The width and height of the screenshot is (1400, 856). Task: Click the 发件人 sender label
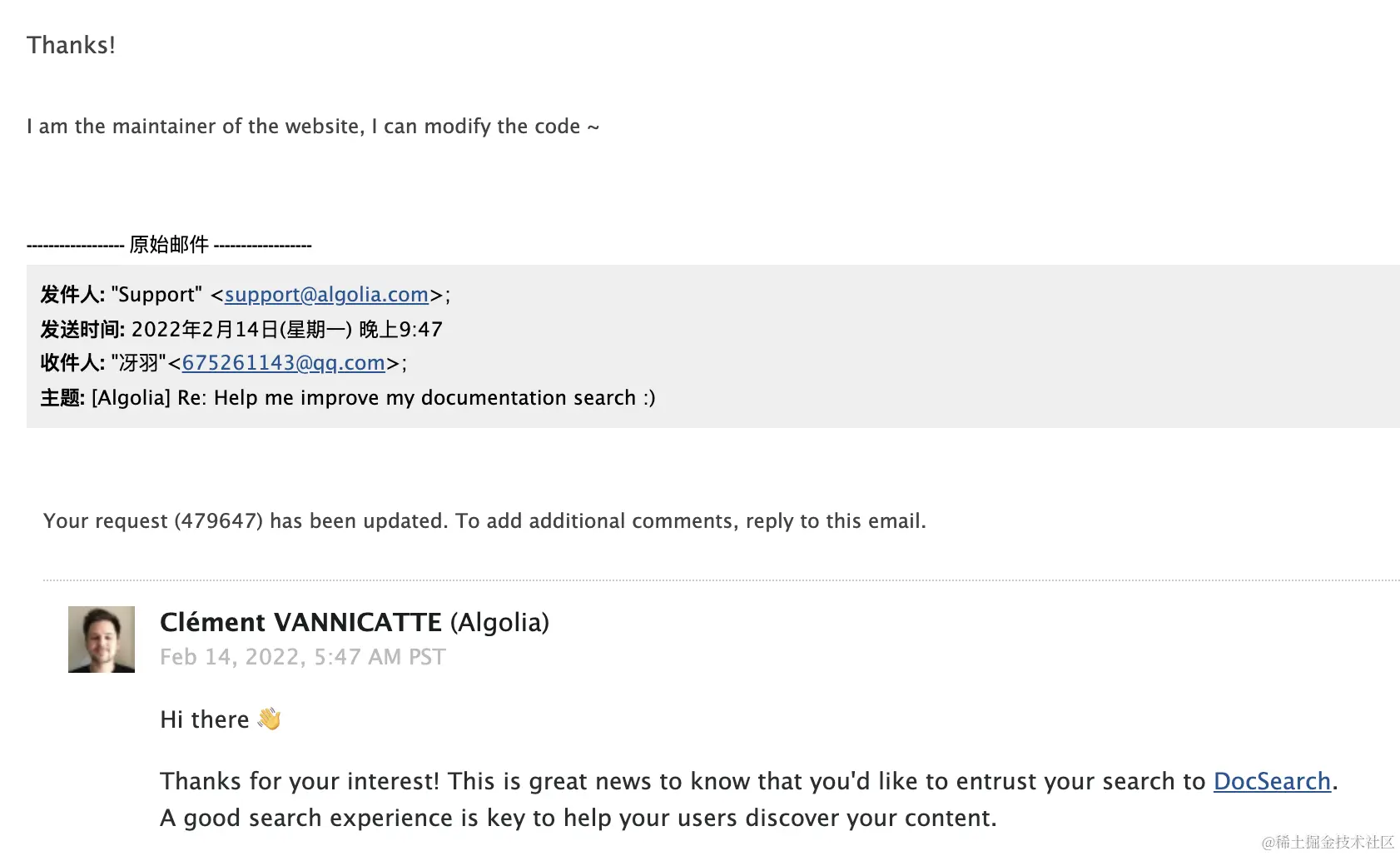[x=72, y=295]
